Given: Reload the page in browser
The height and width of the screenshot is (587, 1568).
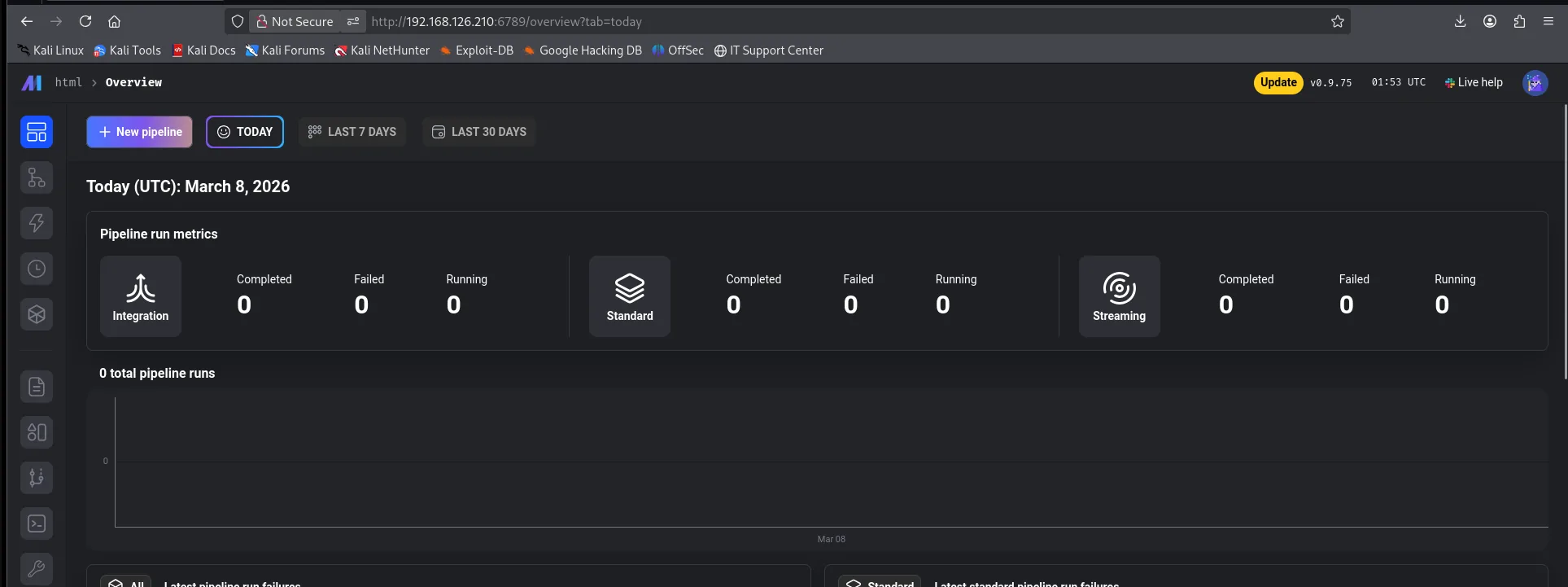Looking at the screenshot, I should (85, 21).
